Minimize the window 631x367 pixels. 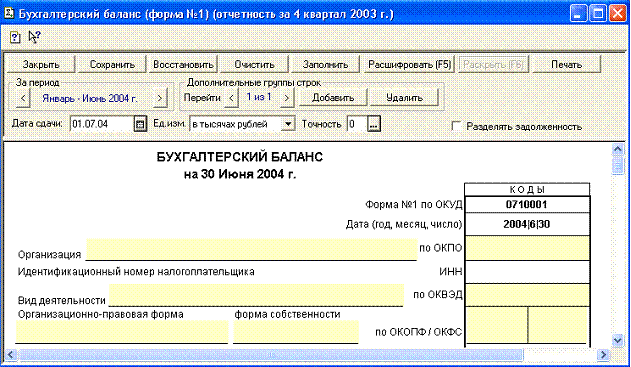(578, 14)
